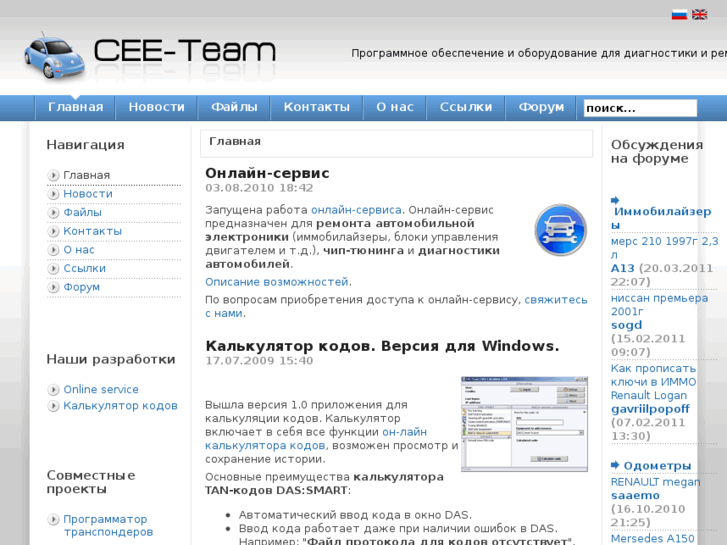Click arrow bullet beside sidebar Форум

tap(53, 287)
